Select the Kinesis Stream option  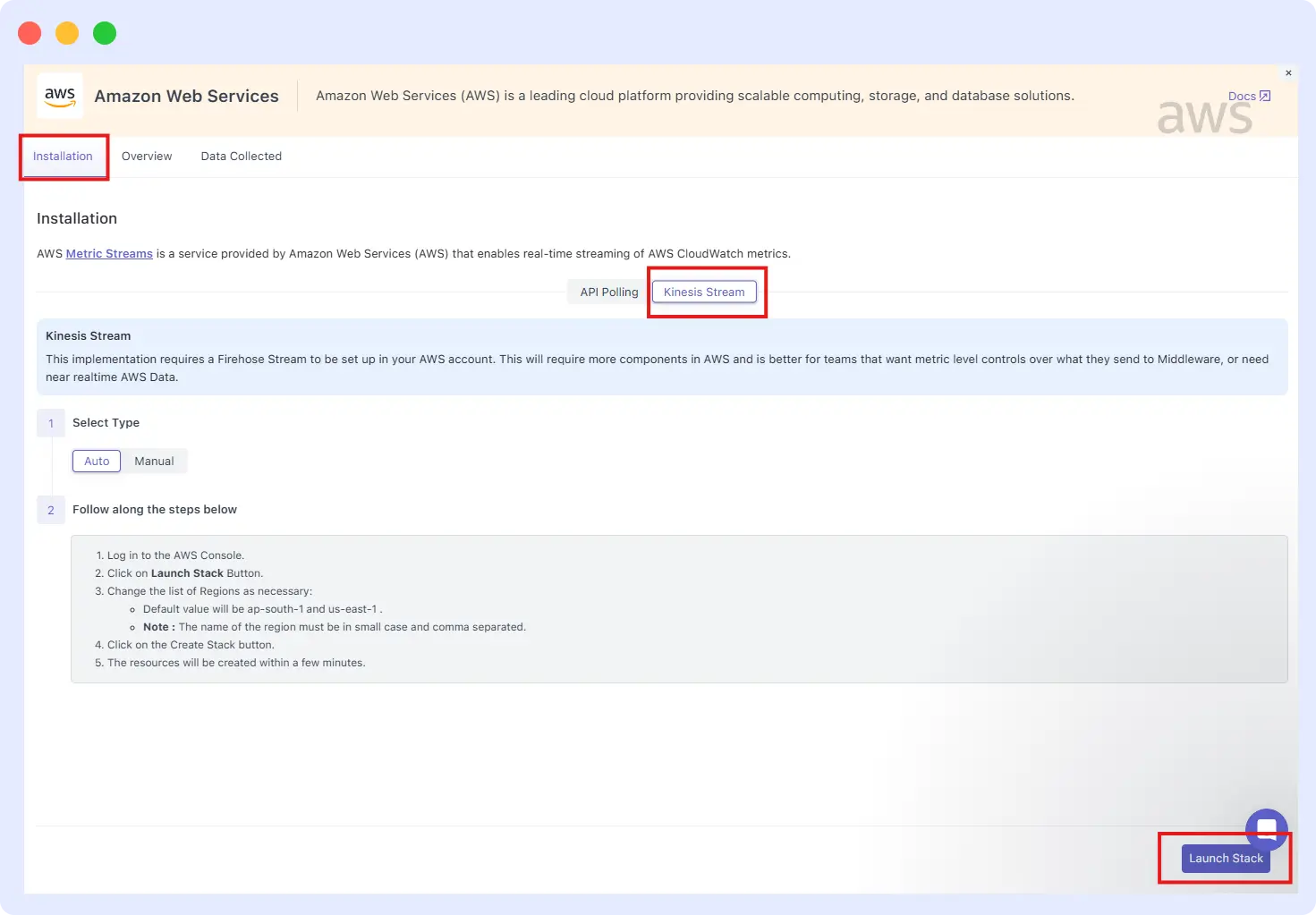(704, 292)
